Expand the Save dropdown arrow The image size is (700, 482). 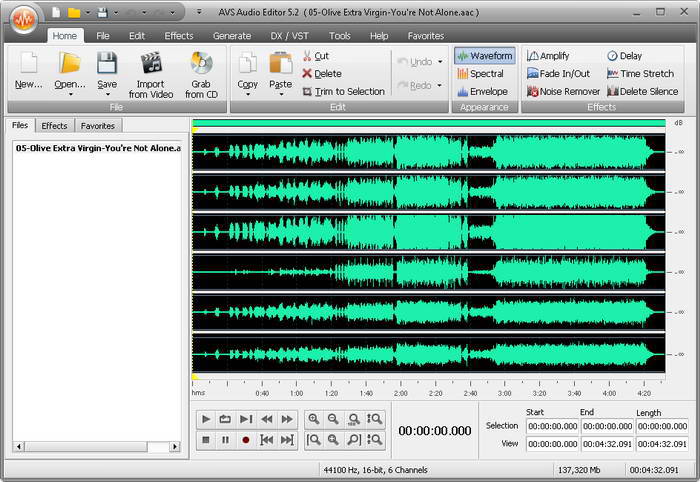point(107,95)
